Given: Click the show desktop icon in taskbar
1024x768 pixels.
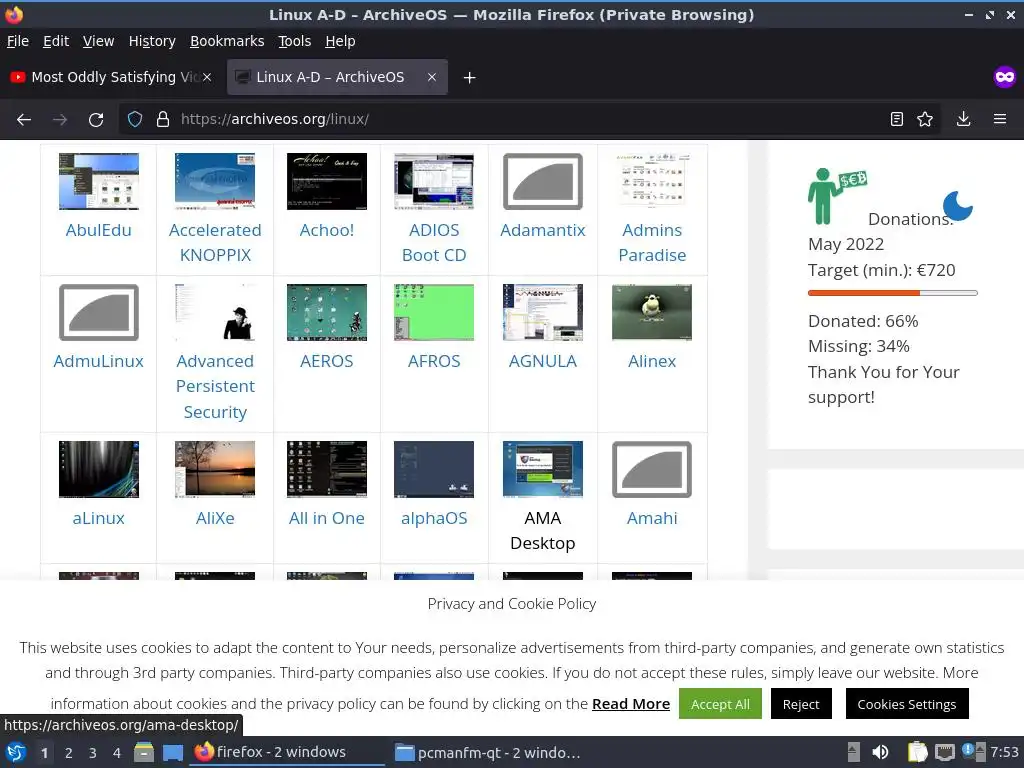Looking at the screenshot, I should pos(173,752).
